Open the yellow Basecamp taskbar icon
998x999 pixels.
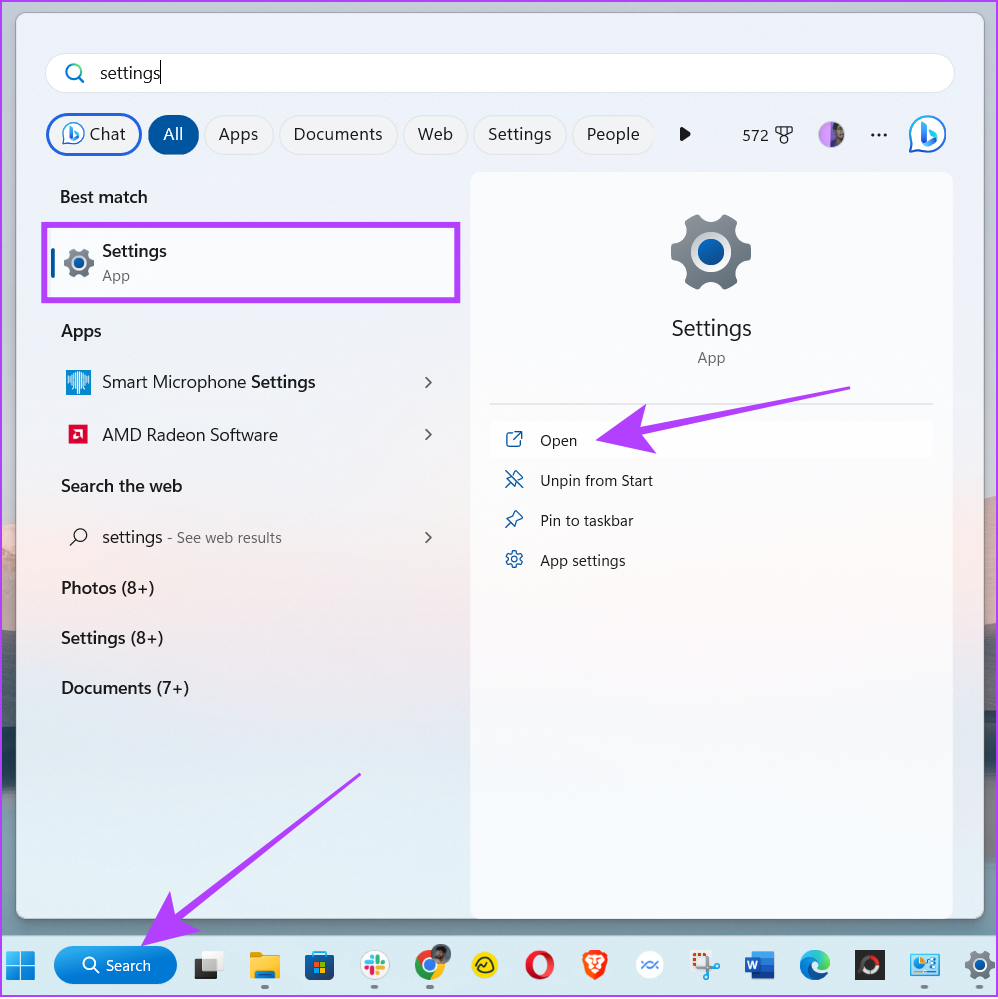pyautogui.click(x=484, y=965)
